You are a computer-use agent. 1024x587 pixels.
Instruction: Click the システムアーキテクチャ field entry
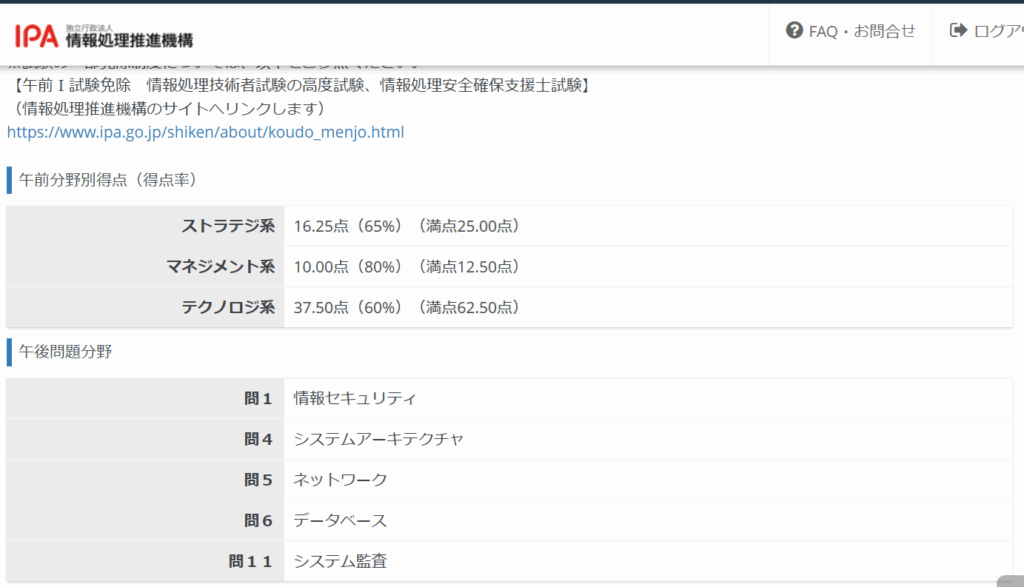coord(378,439)
